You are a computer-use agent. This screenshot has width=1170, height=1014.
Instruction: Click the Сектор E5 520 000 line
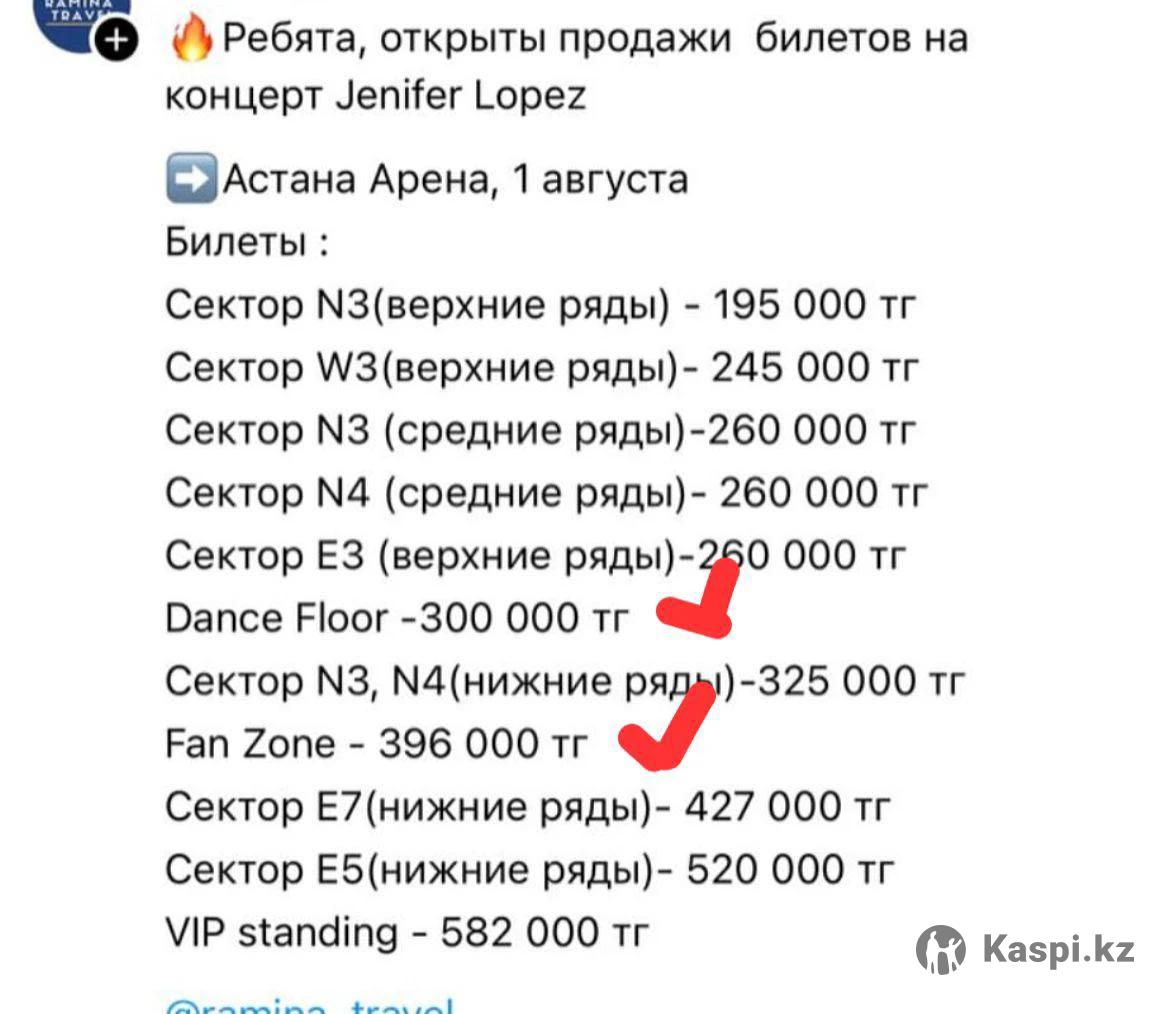point(529,869)
